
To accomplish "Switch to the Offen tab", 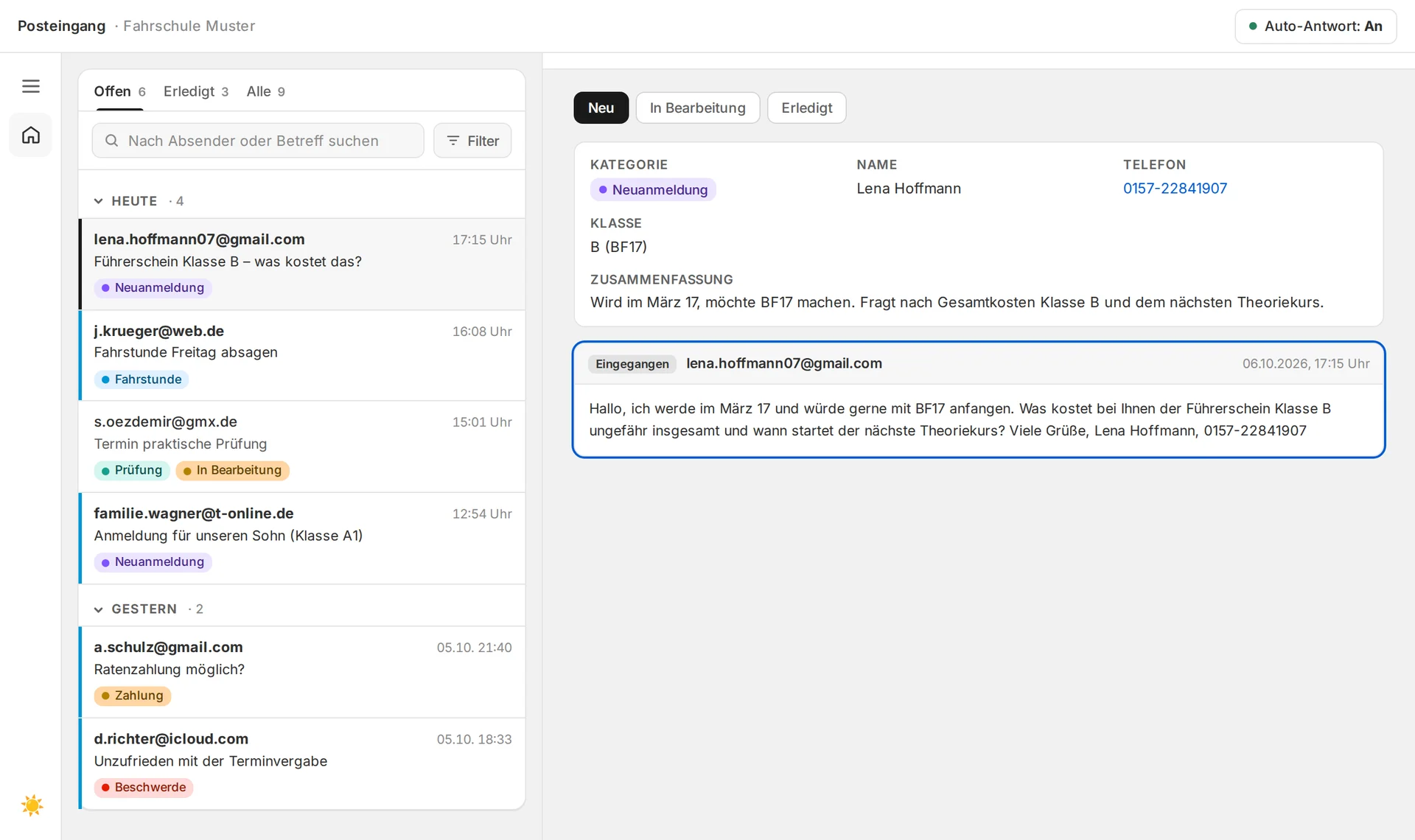I will (119, 91).
